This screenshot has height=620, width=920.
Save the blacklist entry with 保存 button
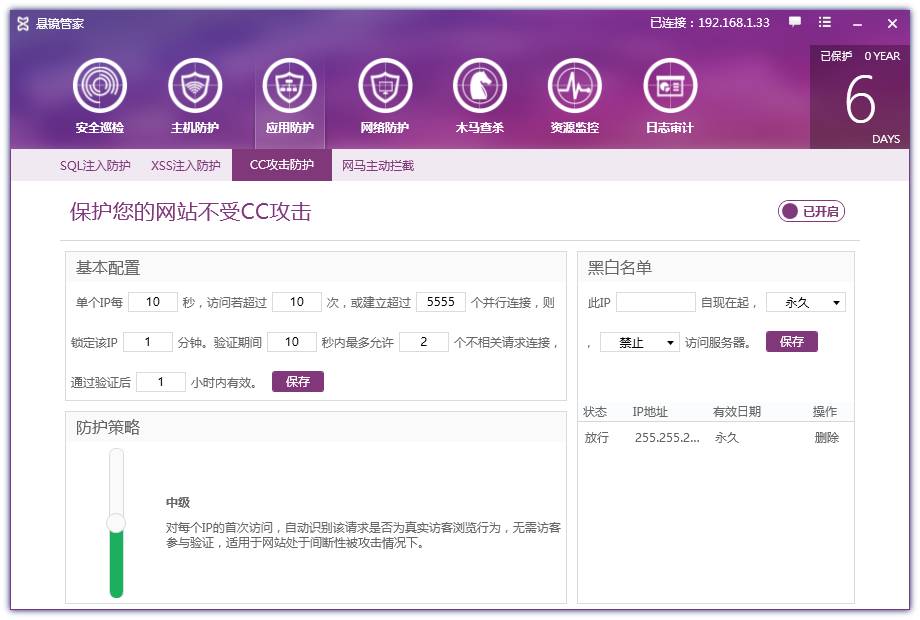[792, 341]
